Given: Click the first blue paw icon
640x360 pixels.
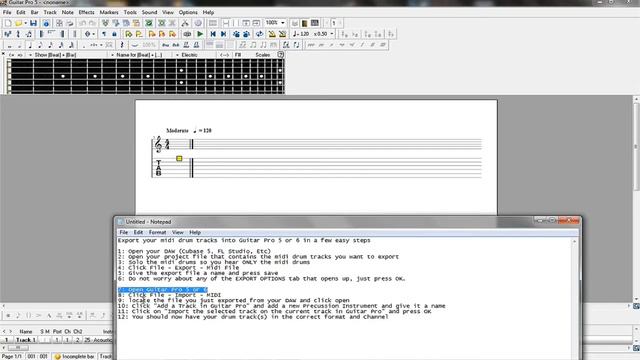Looking at the screenshot, I should 236,34.
